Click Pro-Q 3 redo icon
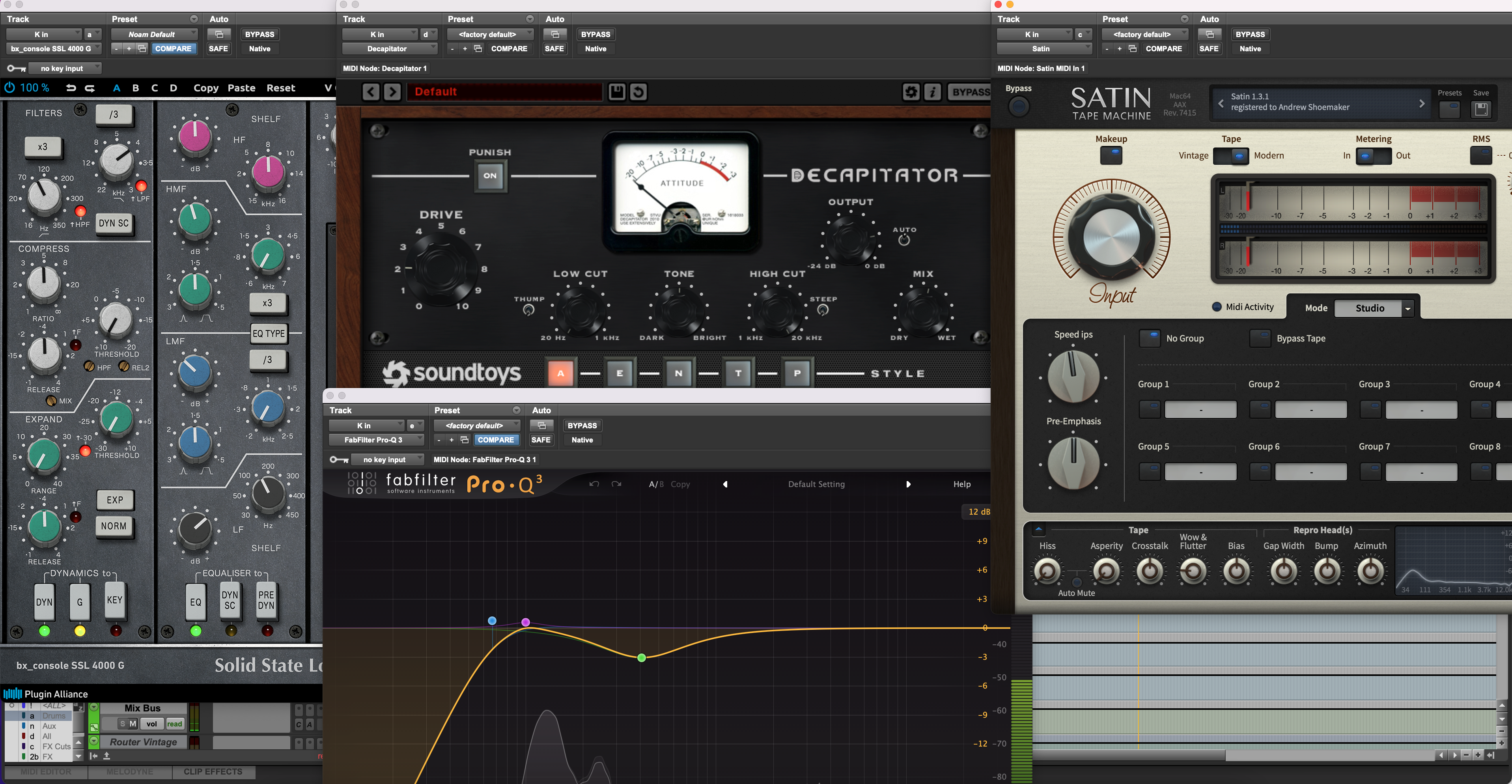The image size is (1512, 784). point(616,484)
